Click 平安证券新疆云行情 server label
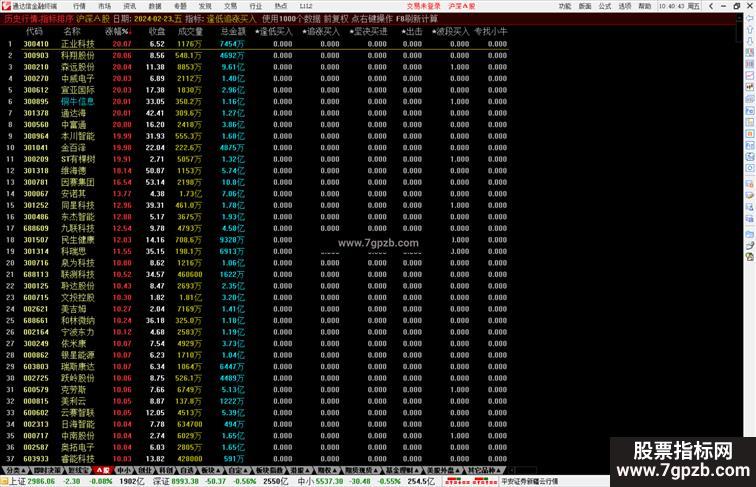Viewport: 756px width, 487px height. click(x=529, y=481)
